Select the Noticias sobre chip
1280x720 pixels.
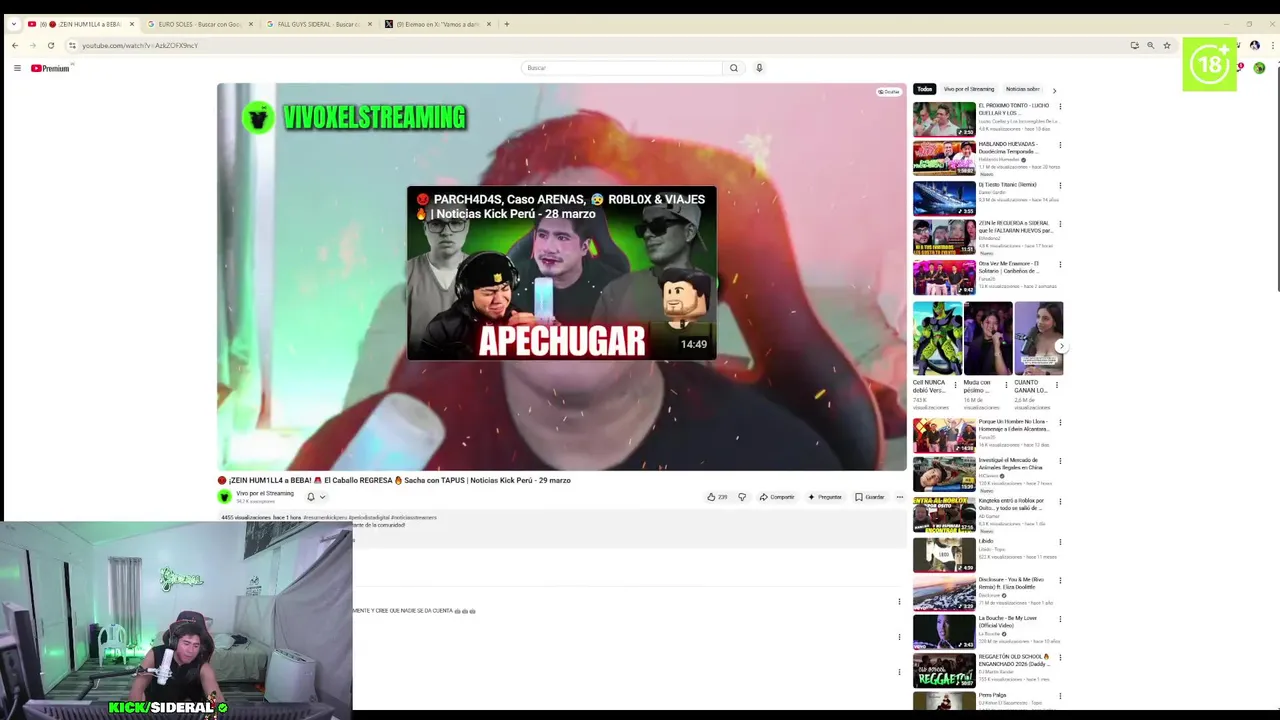[x=1023, y=89]
